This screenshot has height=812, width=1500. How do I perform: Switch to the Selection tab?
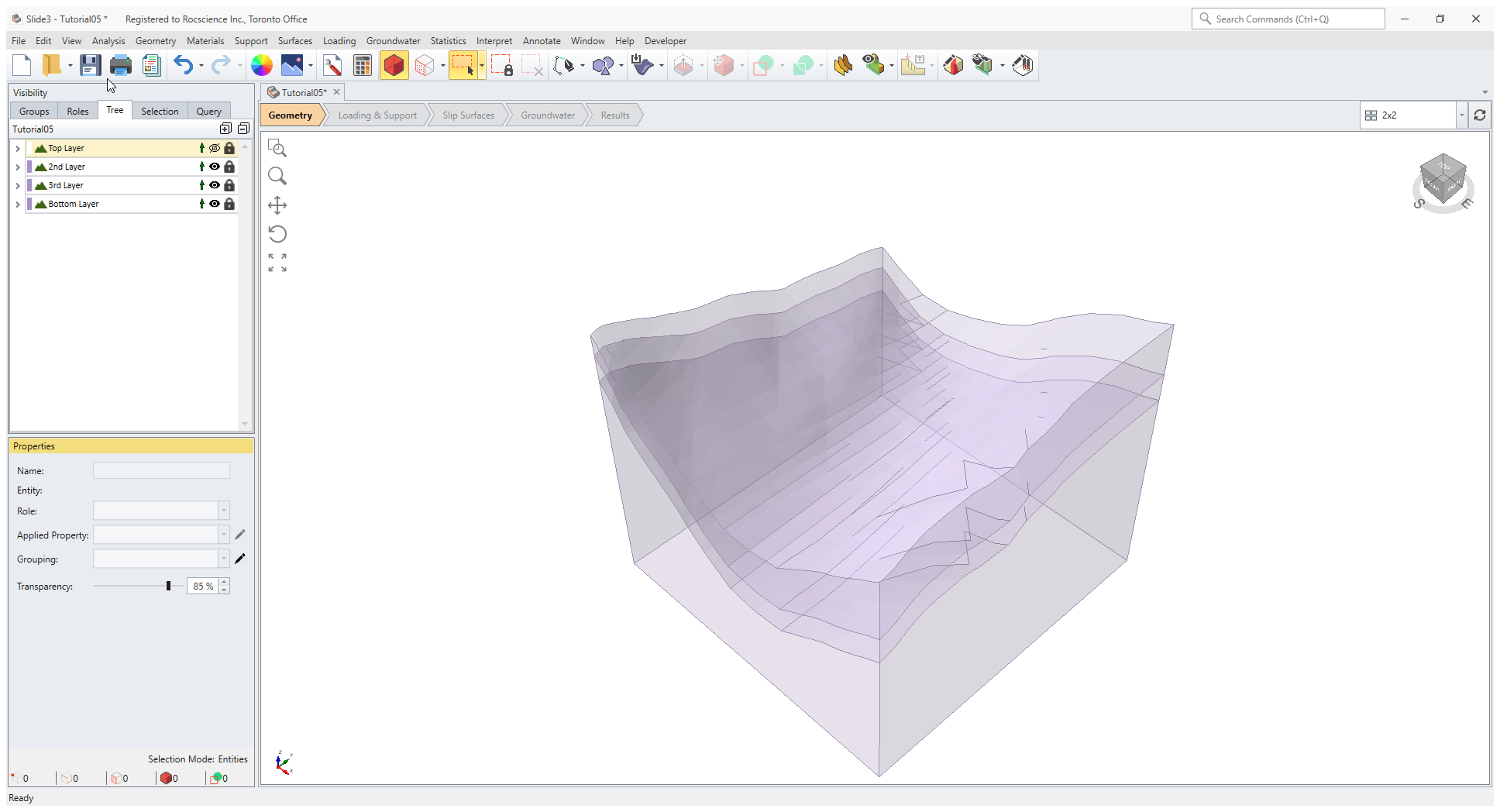(x=160, y=111)
